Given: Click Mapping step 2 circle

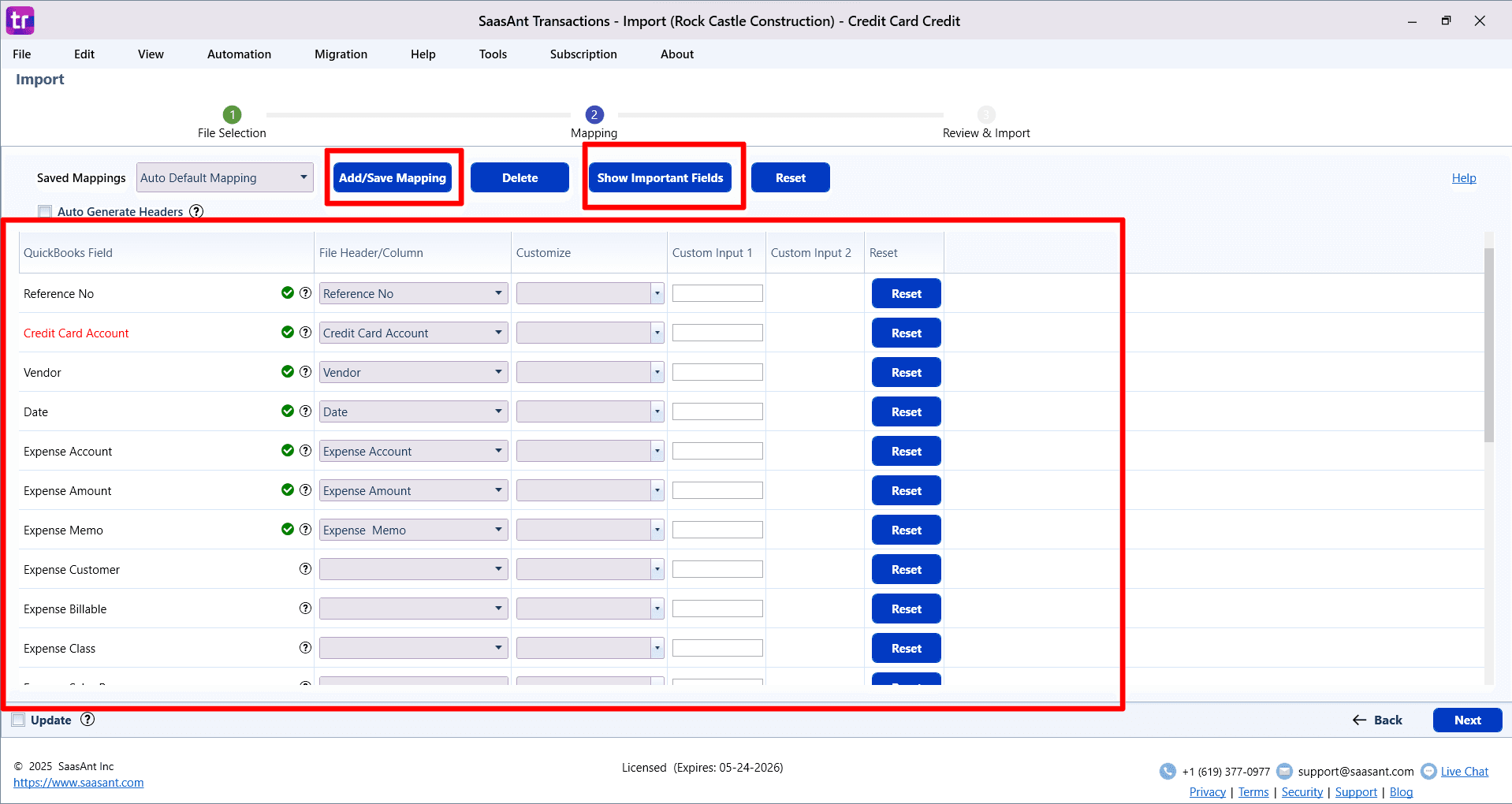Looking at the screenshot, I should [594, 115].
